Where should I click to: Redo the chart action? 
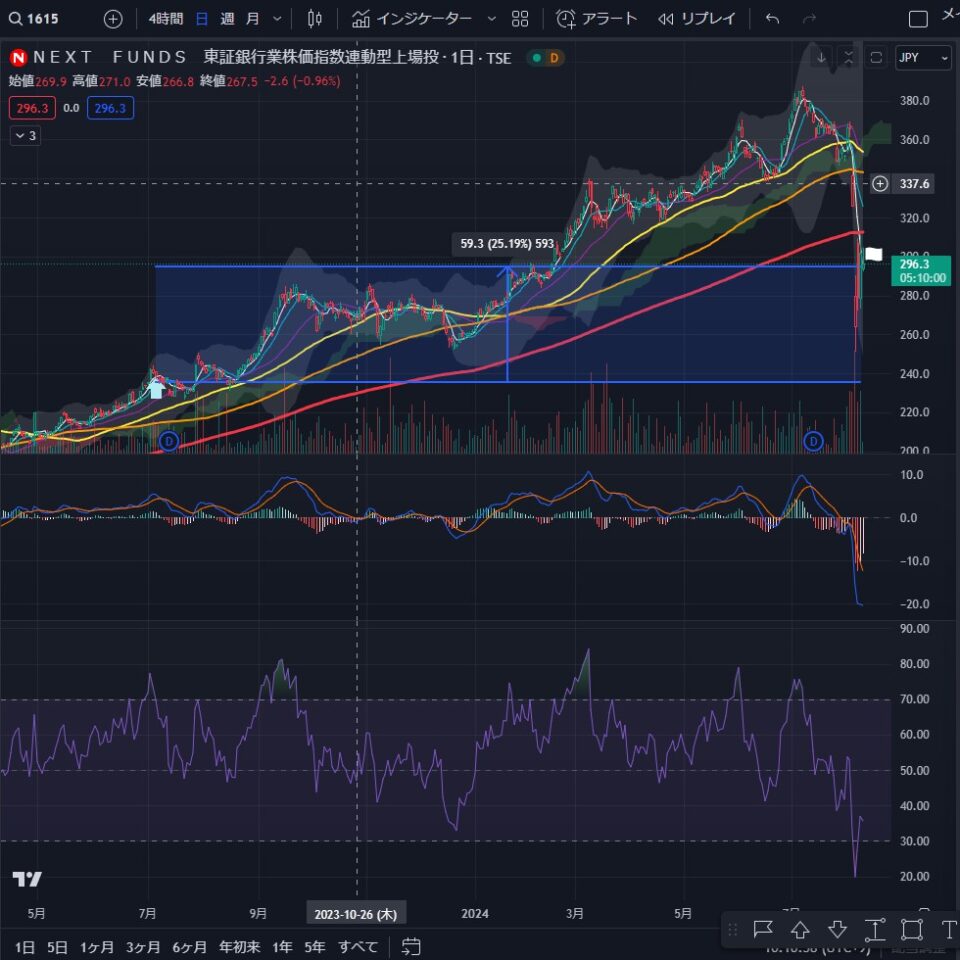pos(809,19)
